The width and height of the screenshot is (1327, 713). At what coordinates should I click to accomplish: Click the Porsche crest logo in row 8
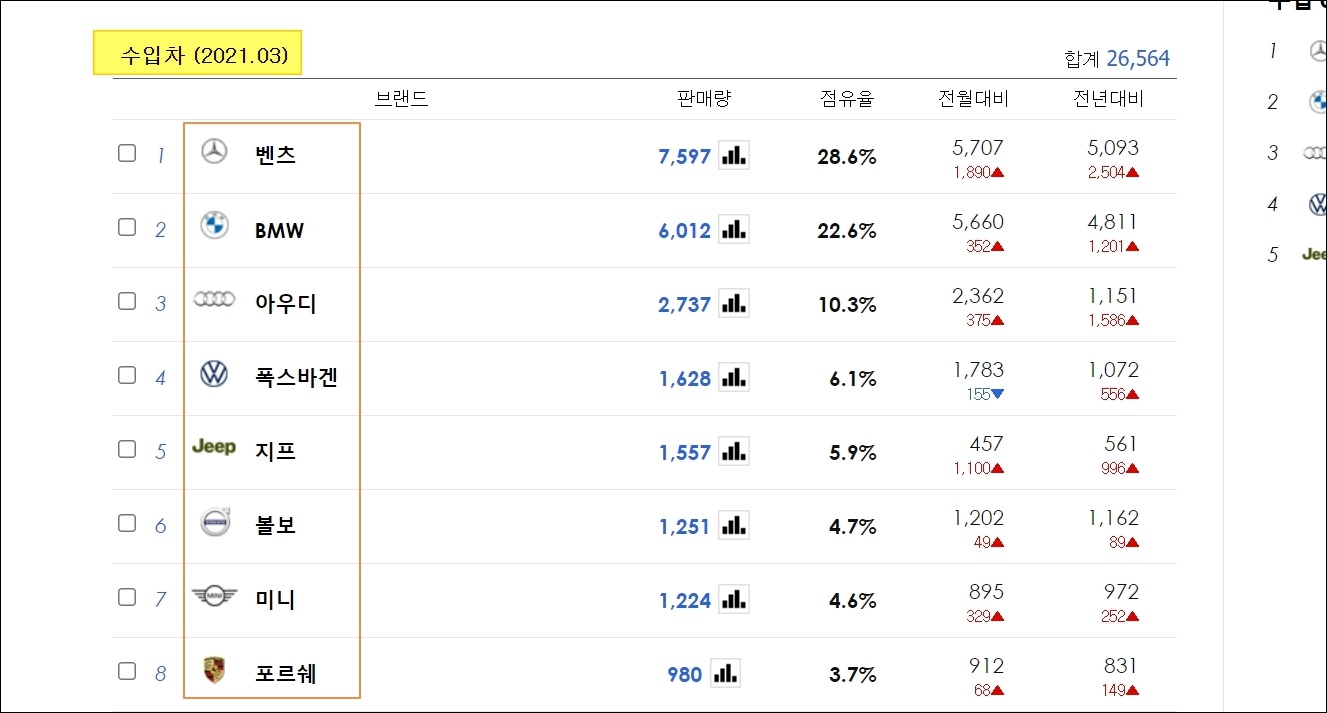click(214, 670)
